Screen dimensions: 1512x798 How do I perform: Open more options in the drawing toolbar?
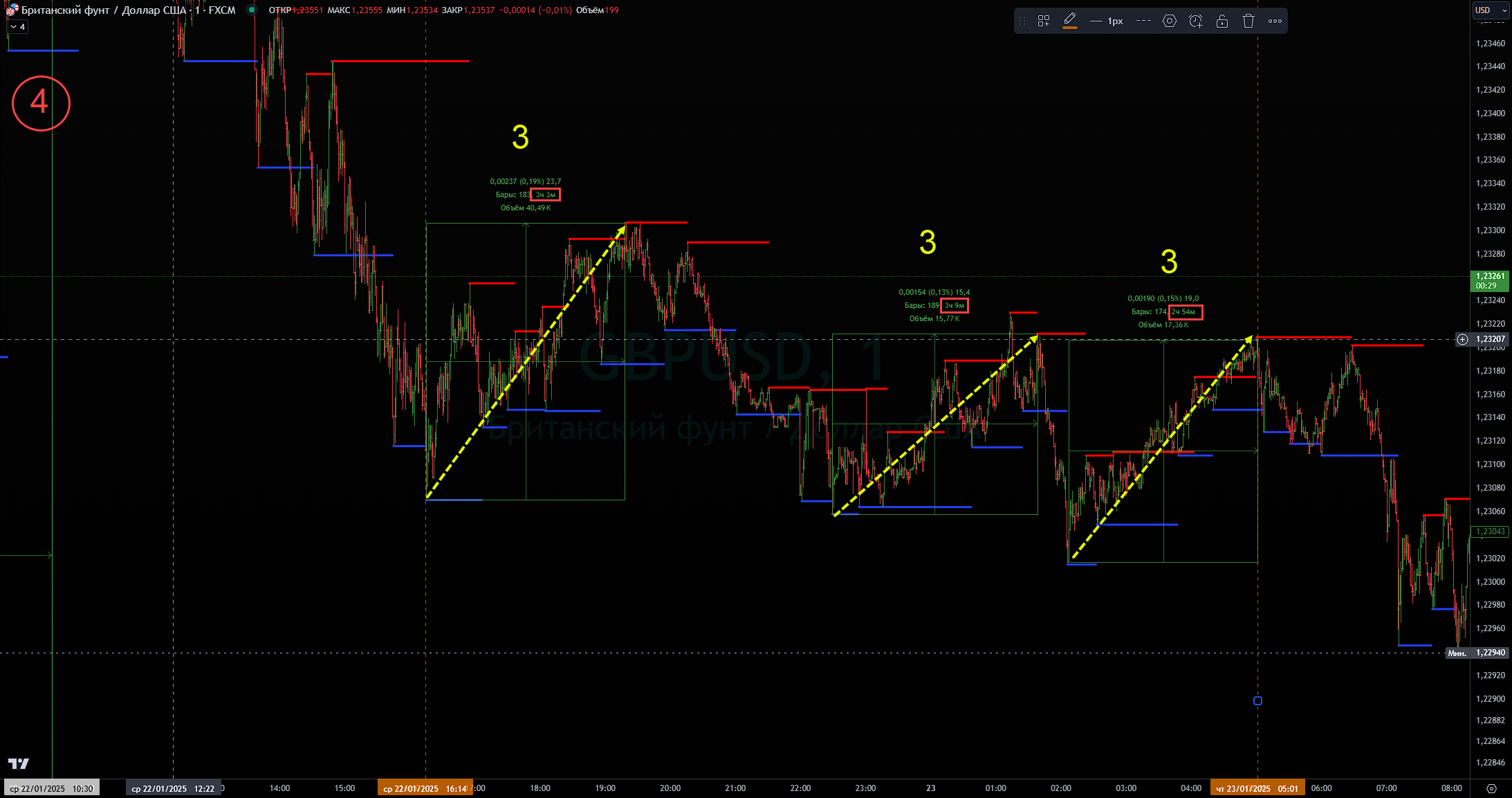[1275, 21]
